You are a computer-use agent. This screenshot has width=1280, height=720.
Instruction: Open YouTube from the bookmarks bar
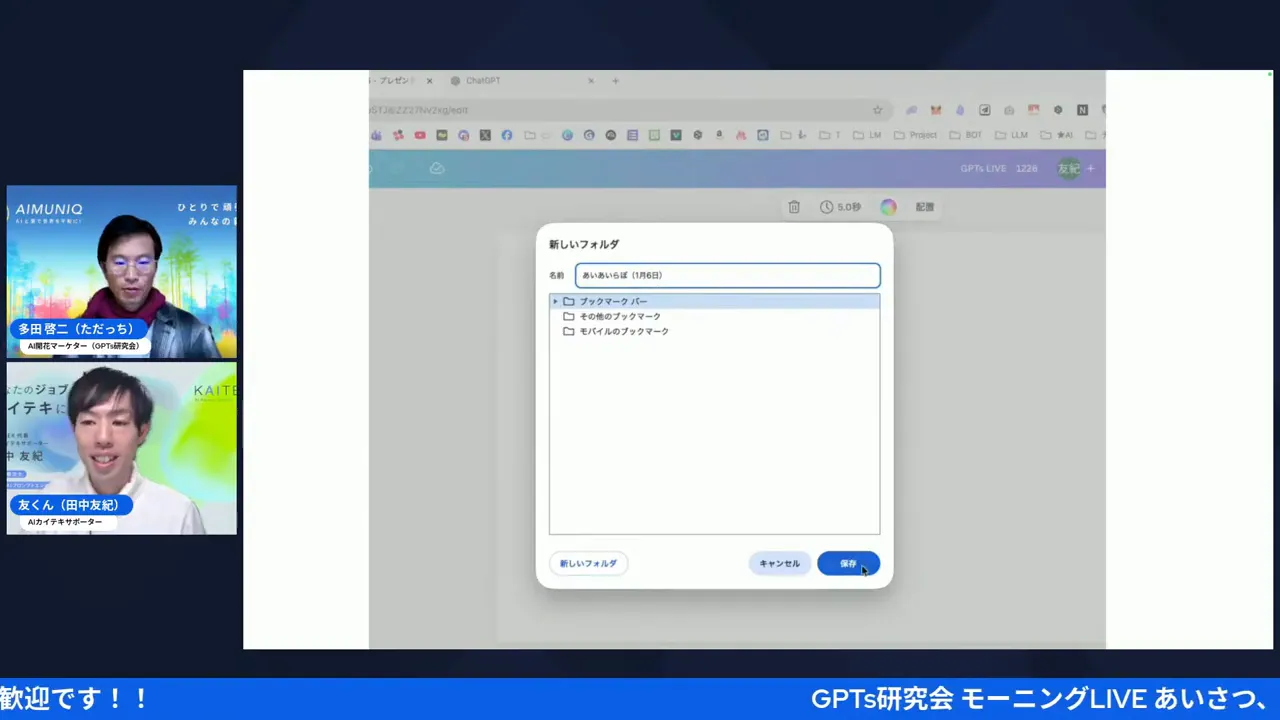pos(419,135)
